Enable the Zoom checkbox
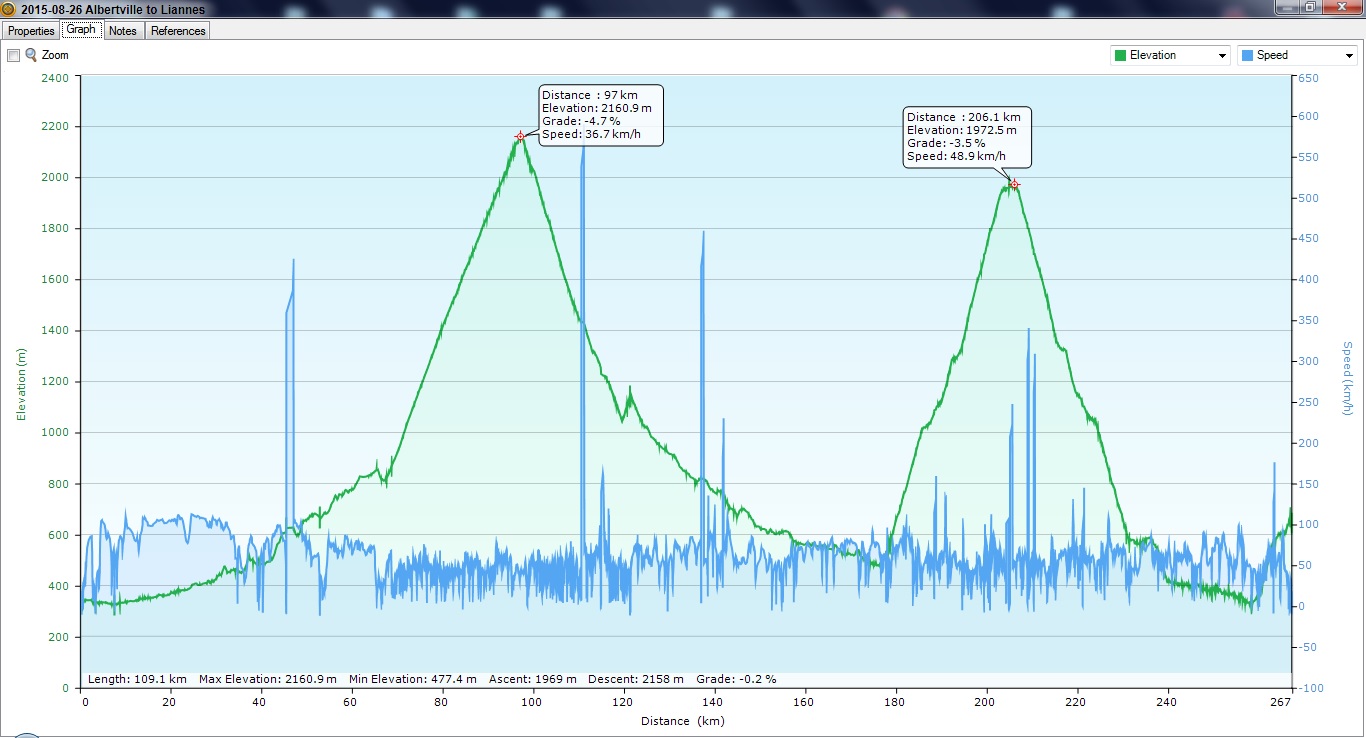This screenshot has width=1366, height=738. (x=13, y=56)
